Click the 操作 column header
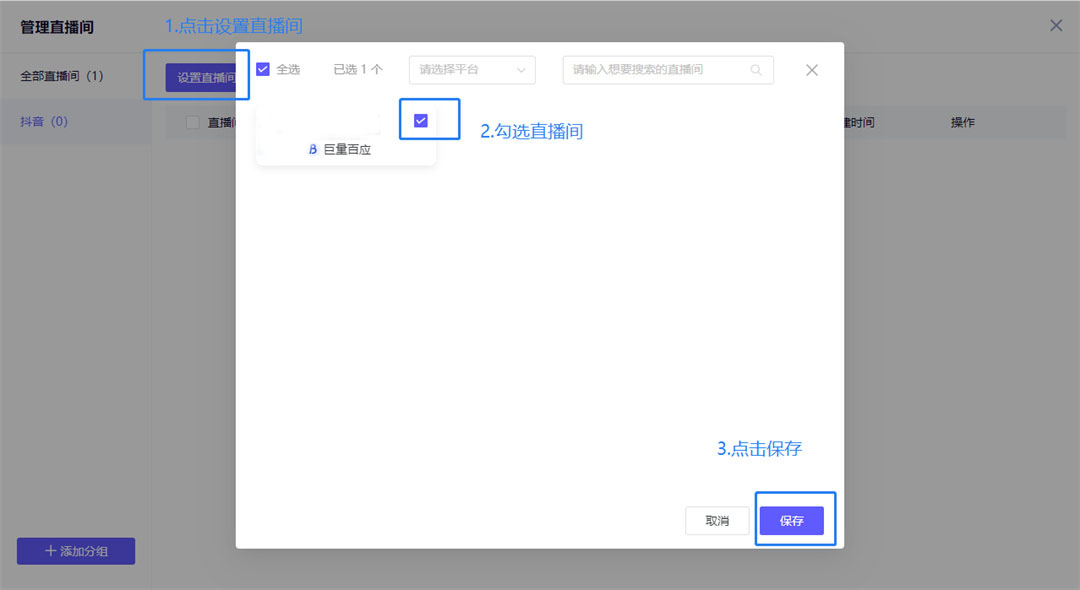1080x590 pixels. [962, 122]
